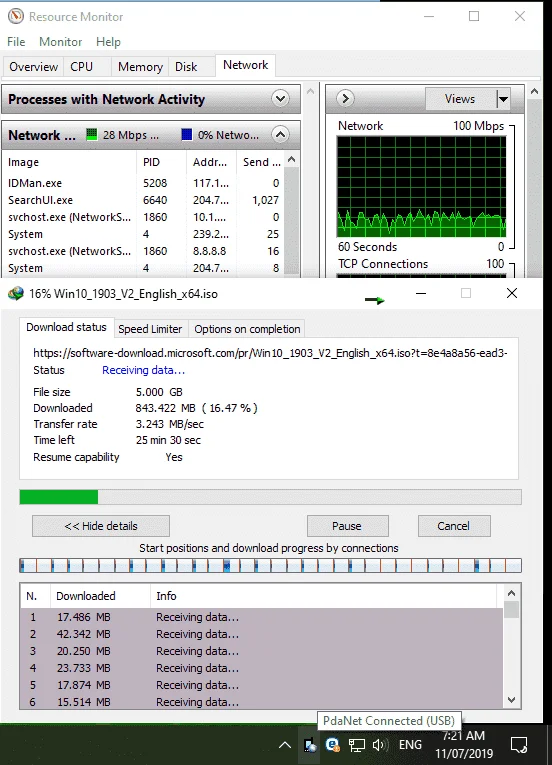
Task: Sort by the Send column header
Action: point(261,162)
